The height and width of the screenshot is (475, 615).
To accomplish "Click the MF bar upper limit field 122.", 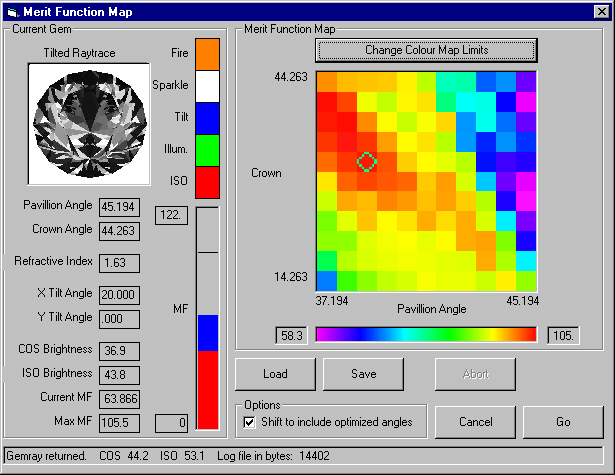I will click(171, 215).
